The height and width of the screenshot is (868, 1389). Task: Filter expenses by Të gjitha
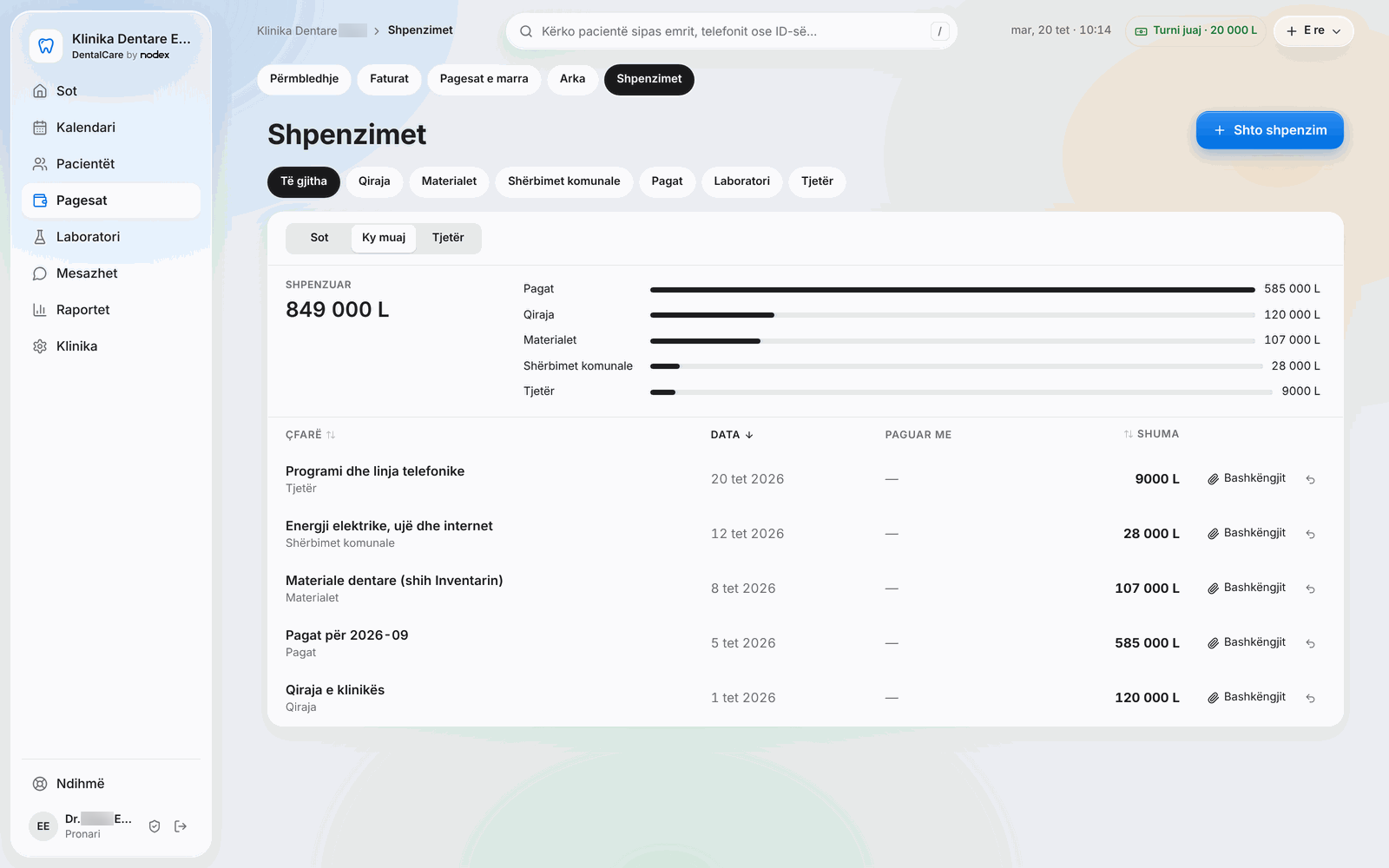point(304,181)
